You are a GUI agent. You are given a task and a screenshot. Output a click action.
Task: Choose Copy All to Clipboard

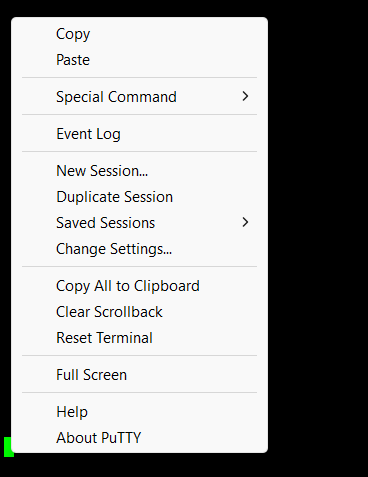139,286
